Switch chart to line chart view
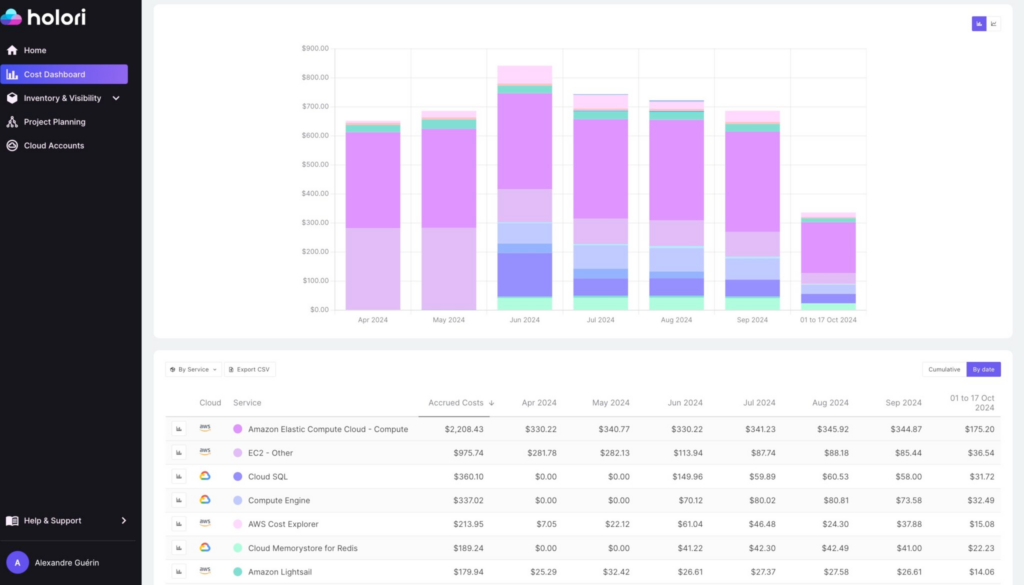Image resolution: width=1024 pixels, height=585 pixels. click(x=992, y=22)
